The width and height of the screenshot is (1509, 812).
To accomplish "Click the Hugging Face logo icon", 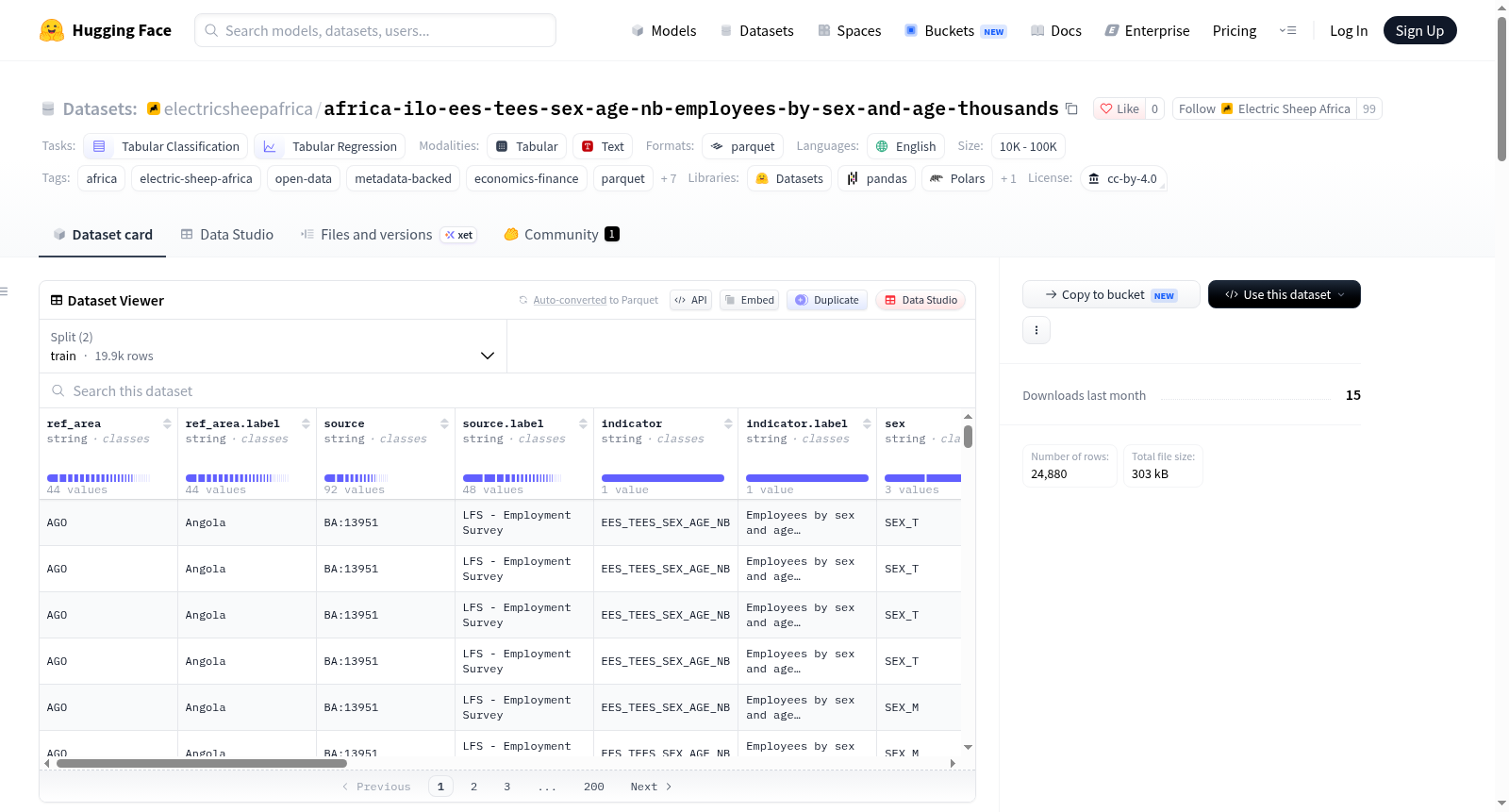I will pos(52,30).
